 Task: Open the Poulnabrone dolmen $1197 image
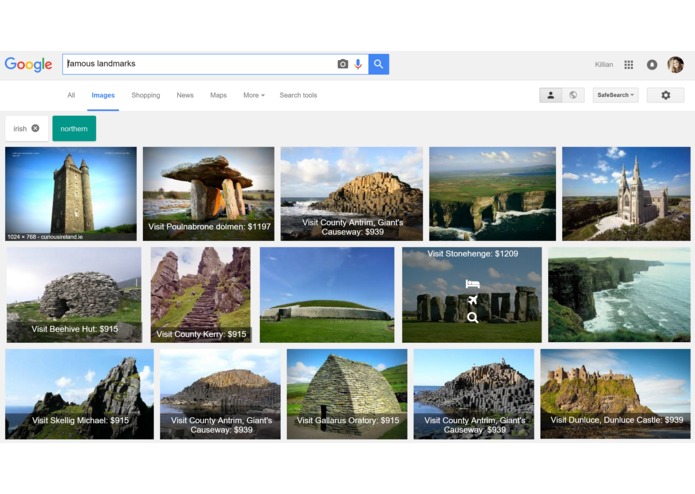208,194
